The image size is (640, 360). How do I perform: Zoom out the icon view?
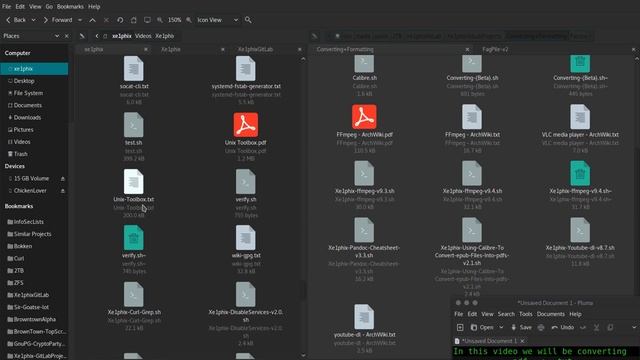coord(160,20)
